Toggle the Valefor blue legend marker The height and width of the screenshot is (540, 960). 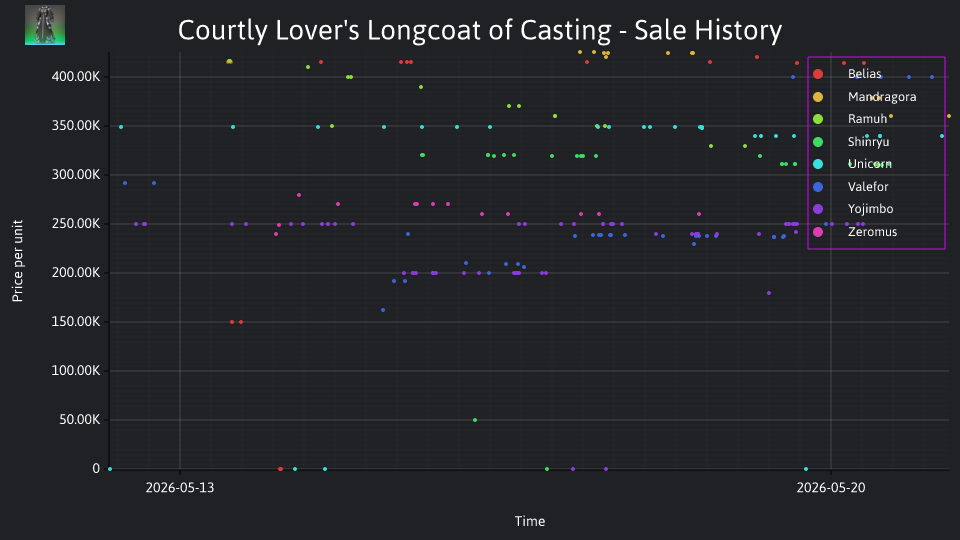[x=817, y=187]
